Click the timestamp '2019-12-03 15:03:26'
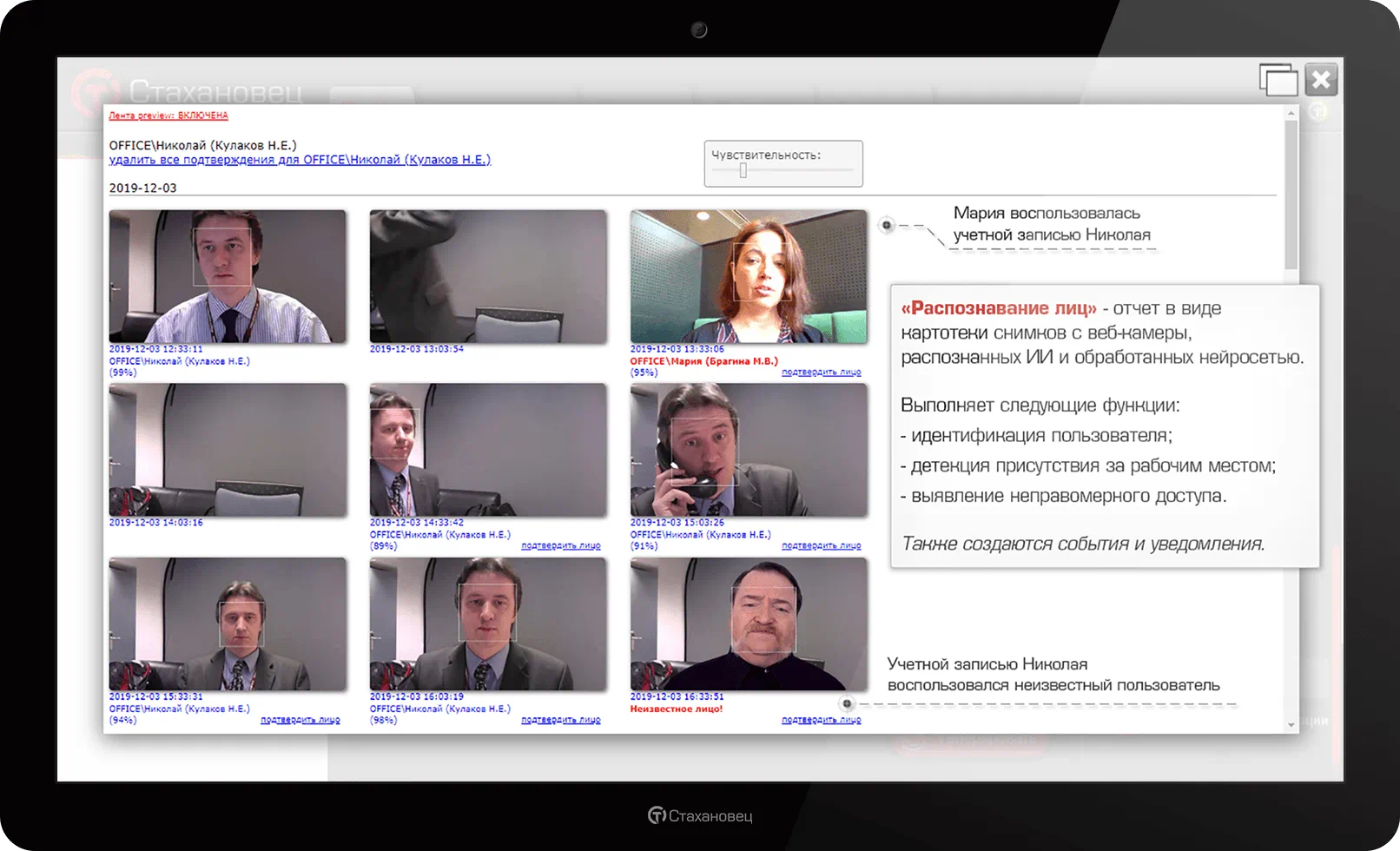Viewport: 1400px width, 851px height. pos(677,523)
